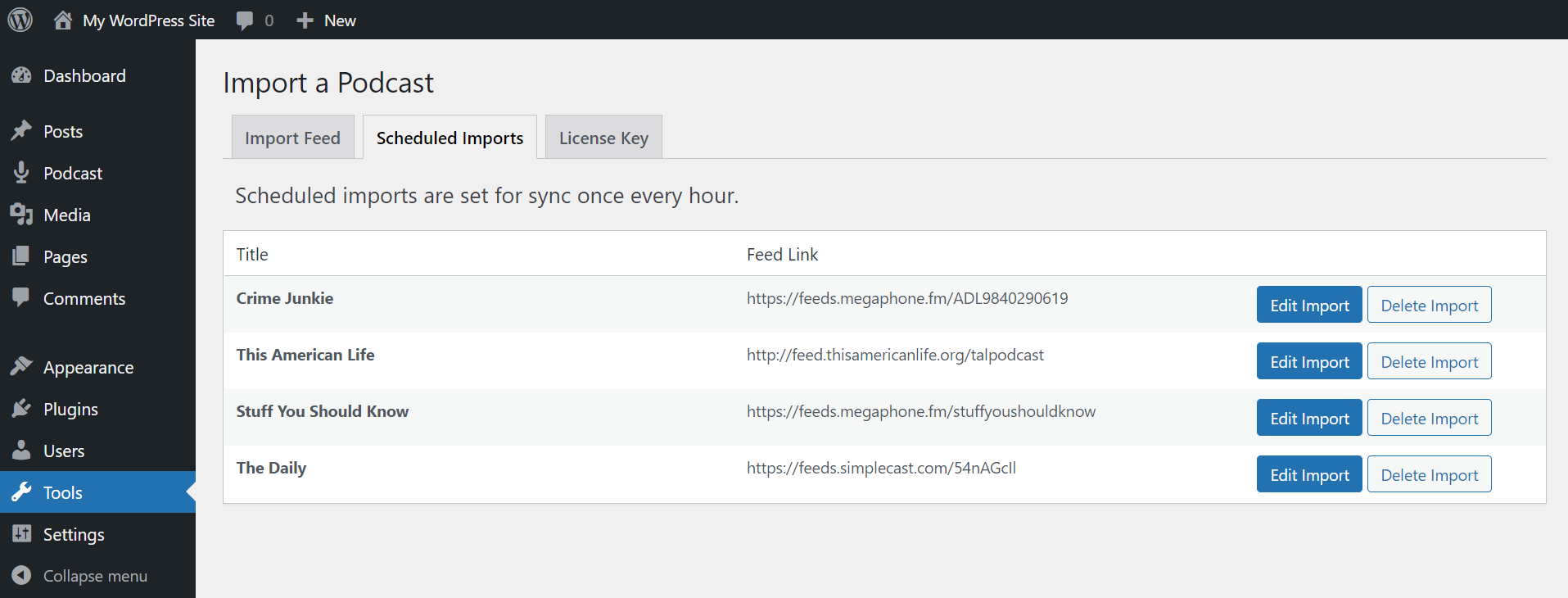Open the Comments menu item
This screenshot has width=1568, height=598.
click(84, 298)
